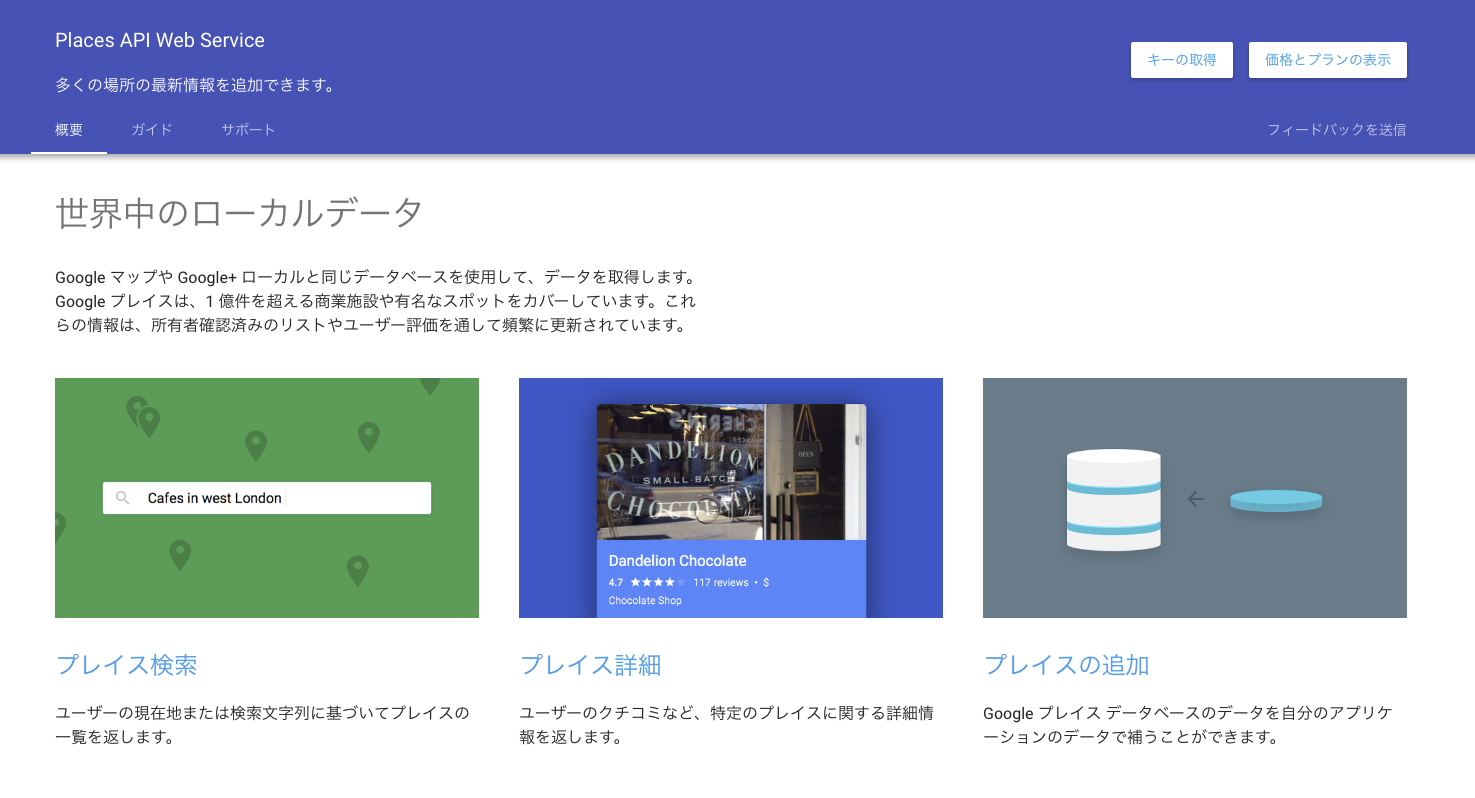Click the Dandelion Chocolate name on the card
This screenshot has height=798, width=1475.
[x=678, y=561]
